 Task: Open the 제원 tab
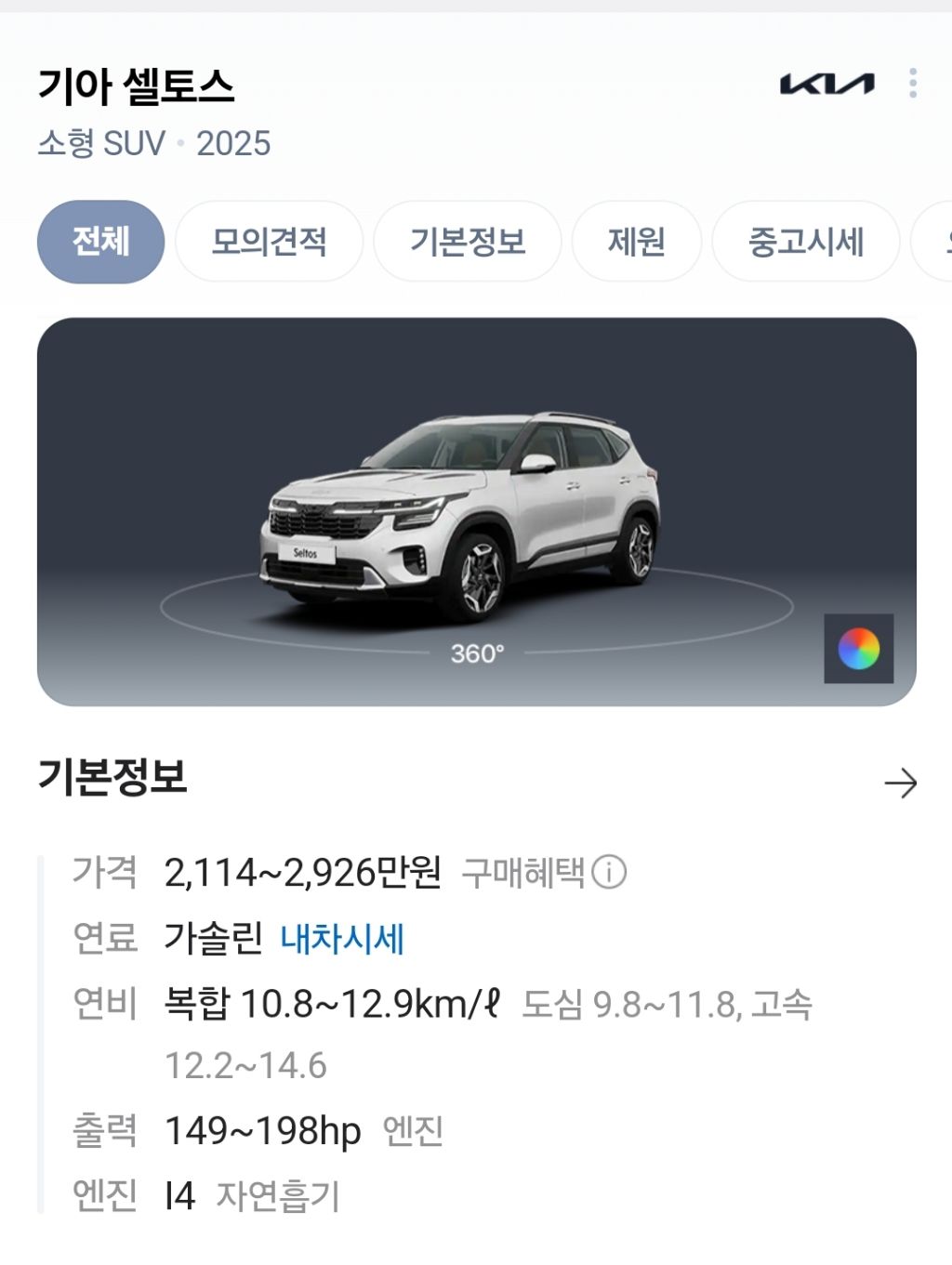(x=636, y=242)
